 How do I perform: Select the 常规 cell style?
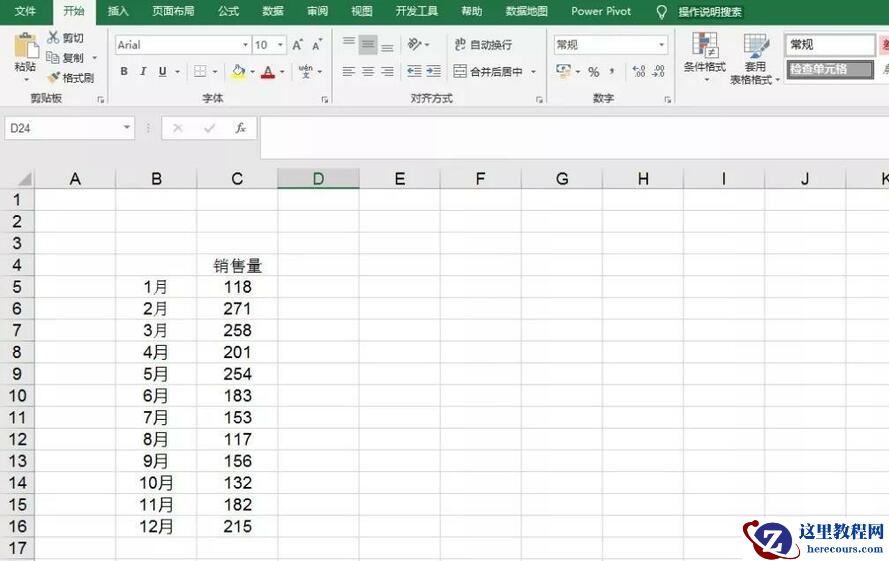(830, 44)
